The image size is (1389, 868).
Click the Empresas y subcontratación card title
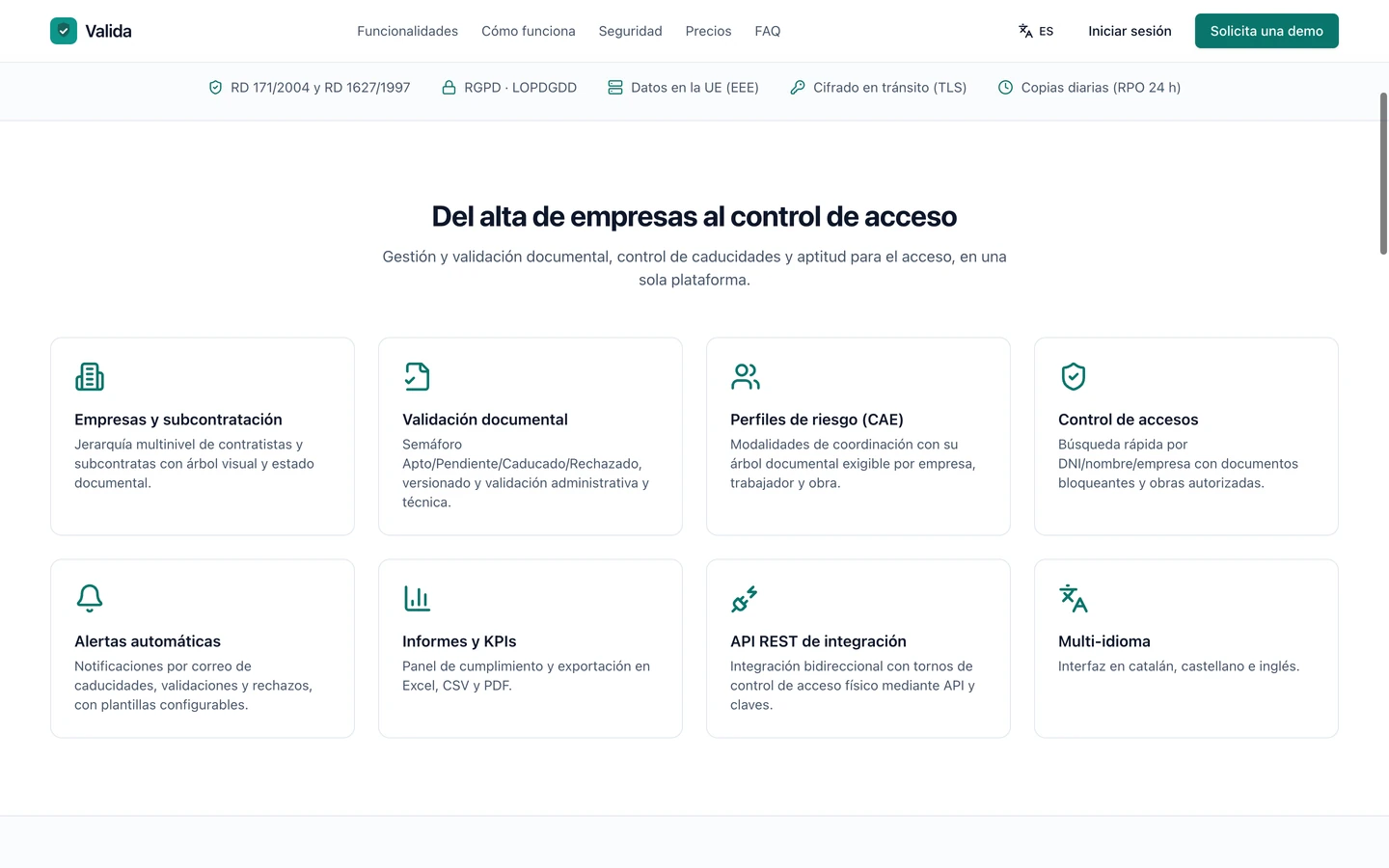click(178, 420)
